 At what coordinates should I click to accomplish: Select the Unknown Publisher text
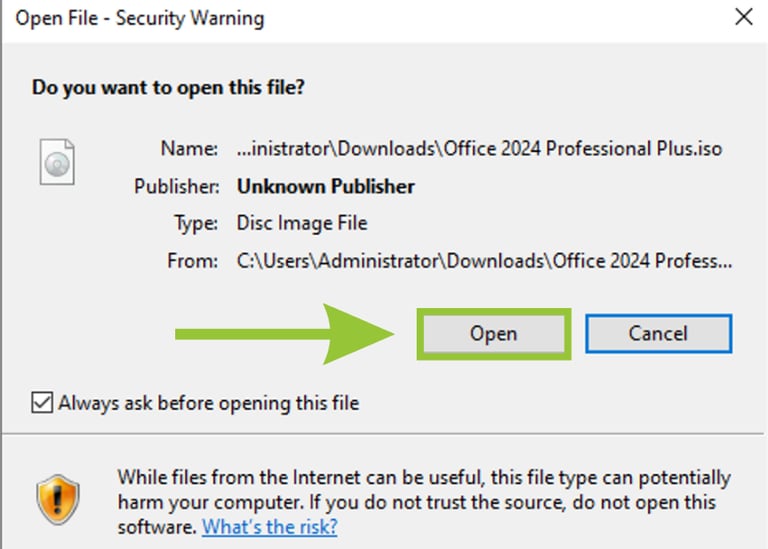[326, 186]
